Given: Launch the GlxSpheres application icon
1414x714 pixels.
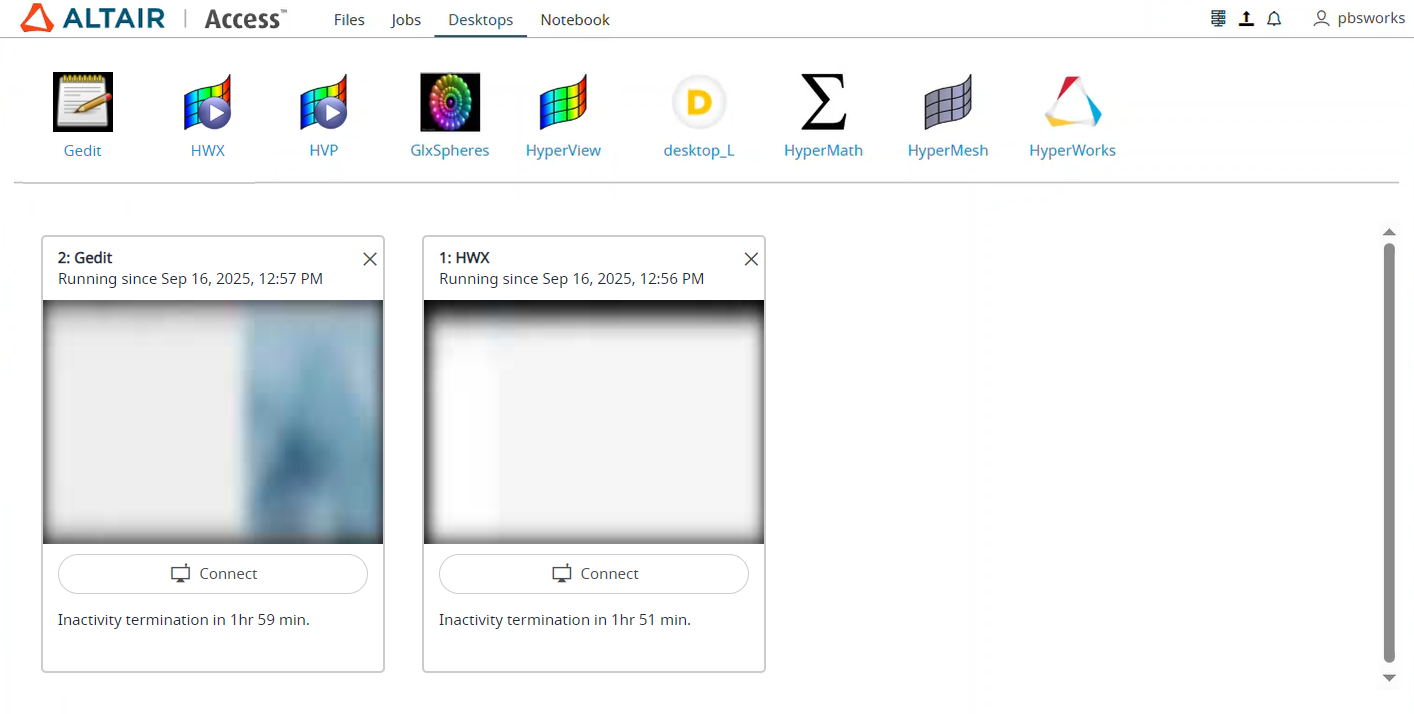Looking at the screenshot, I should coord(450,102).
